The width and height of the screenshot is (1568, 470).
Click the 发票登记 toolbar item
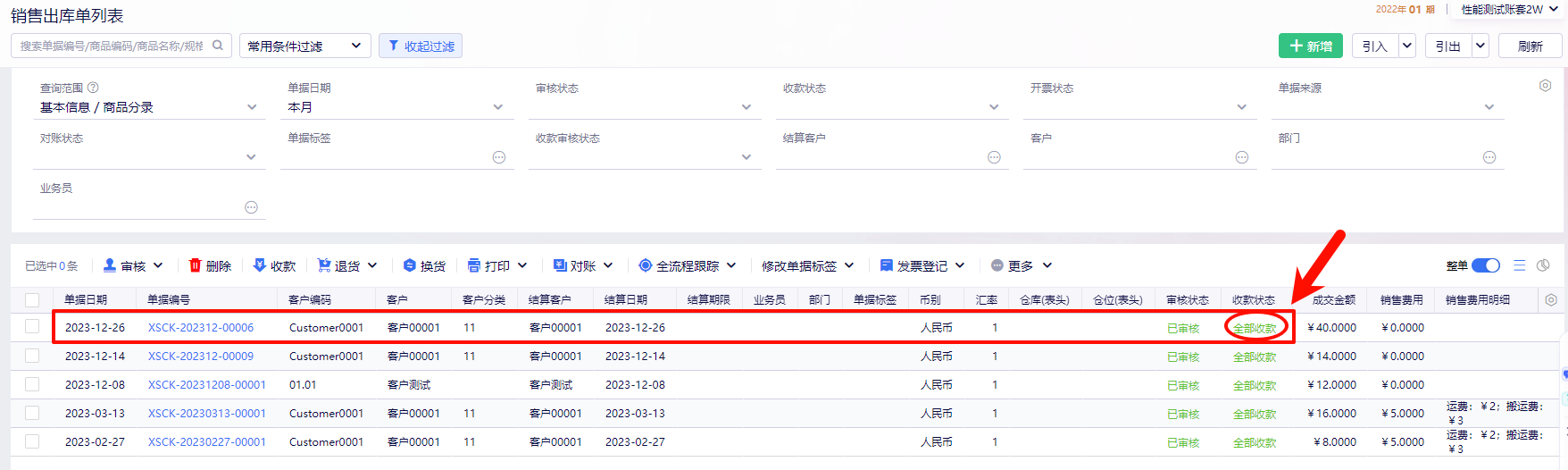tap(922, 265)
